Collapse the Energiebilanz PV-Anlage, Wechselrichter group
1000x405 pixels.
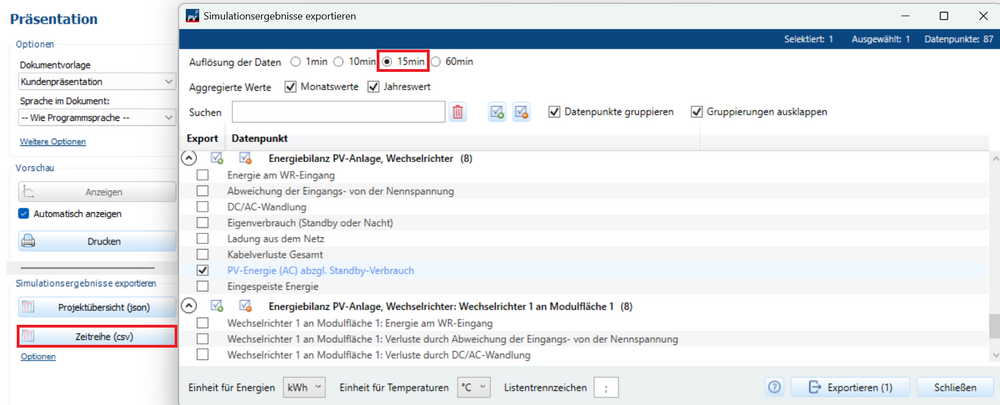(188, 158)
